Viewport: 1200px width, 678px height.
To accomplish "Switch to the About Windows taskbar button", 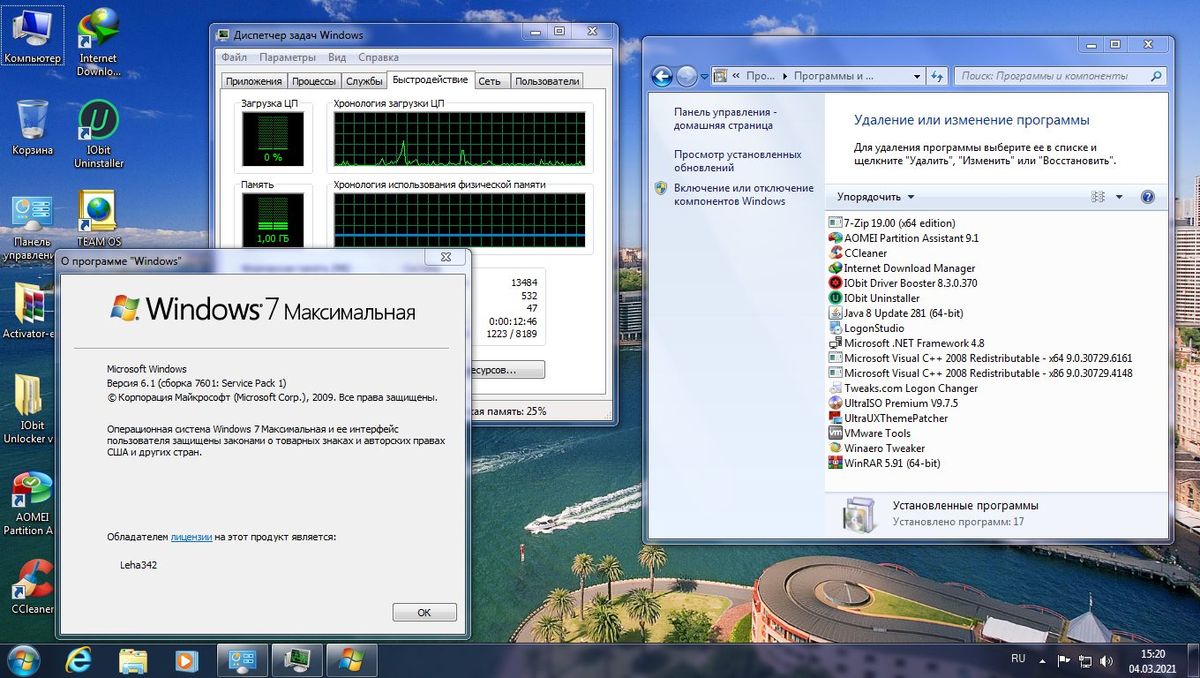I will 351,659.
